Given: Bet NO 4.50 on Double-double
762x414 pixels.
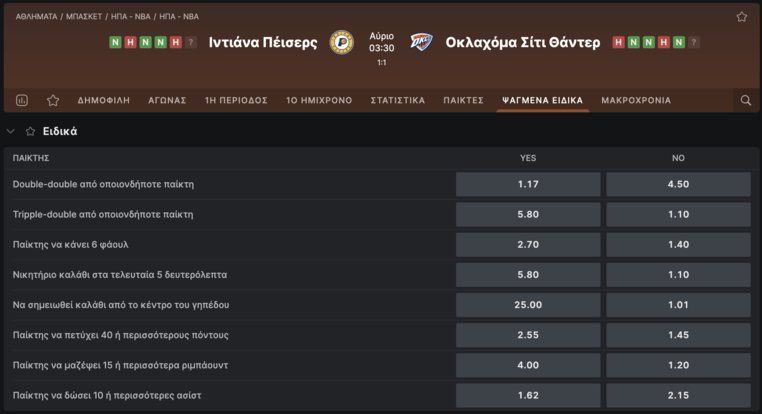Looking at the screenshot, I should 678,184.
